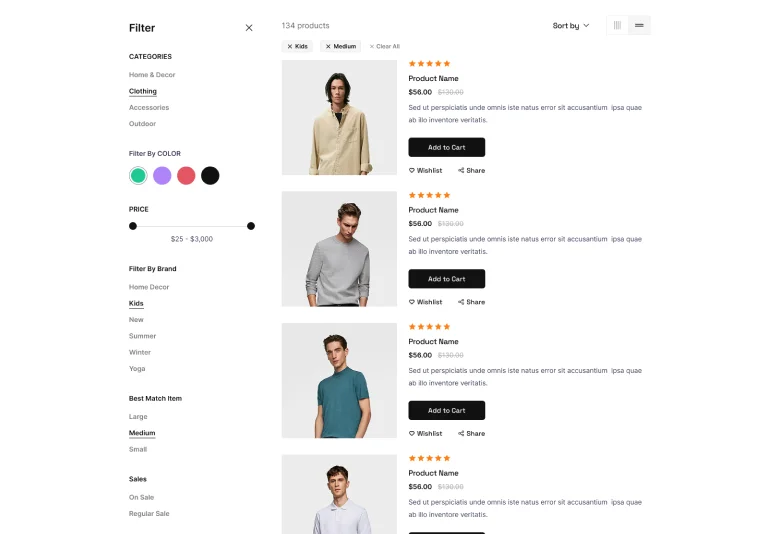Switch to list view layout icon
Screen dimensions: 768x534
[639, 25]
